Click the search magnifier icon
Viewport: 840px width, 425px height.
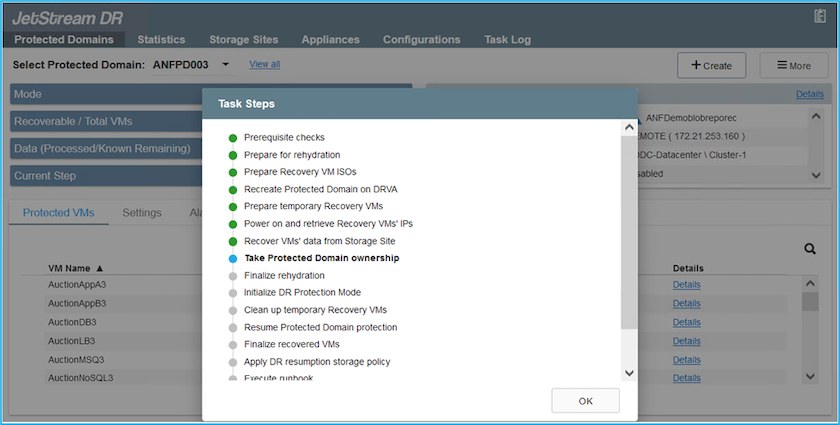tap(812, 249)
